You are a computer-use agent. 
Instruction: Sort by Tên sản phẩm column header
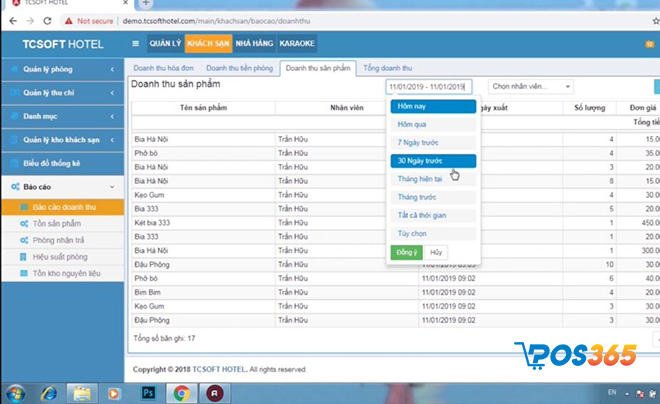coord(203,107)
